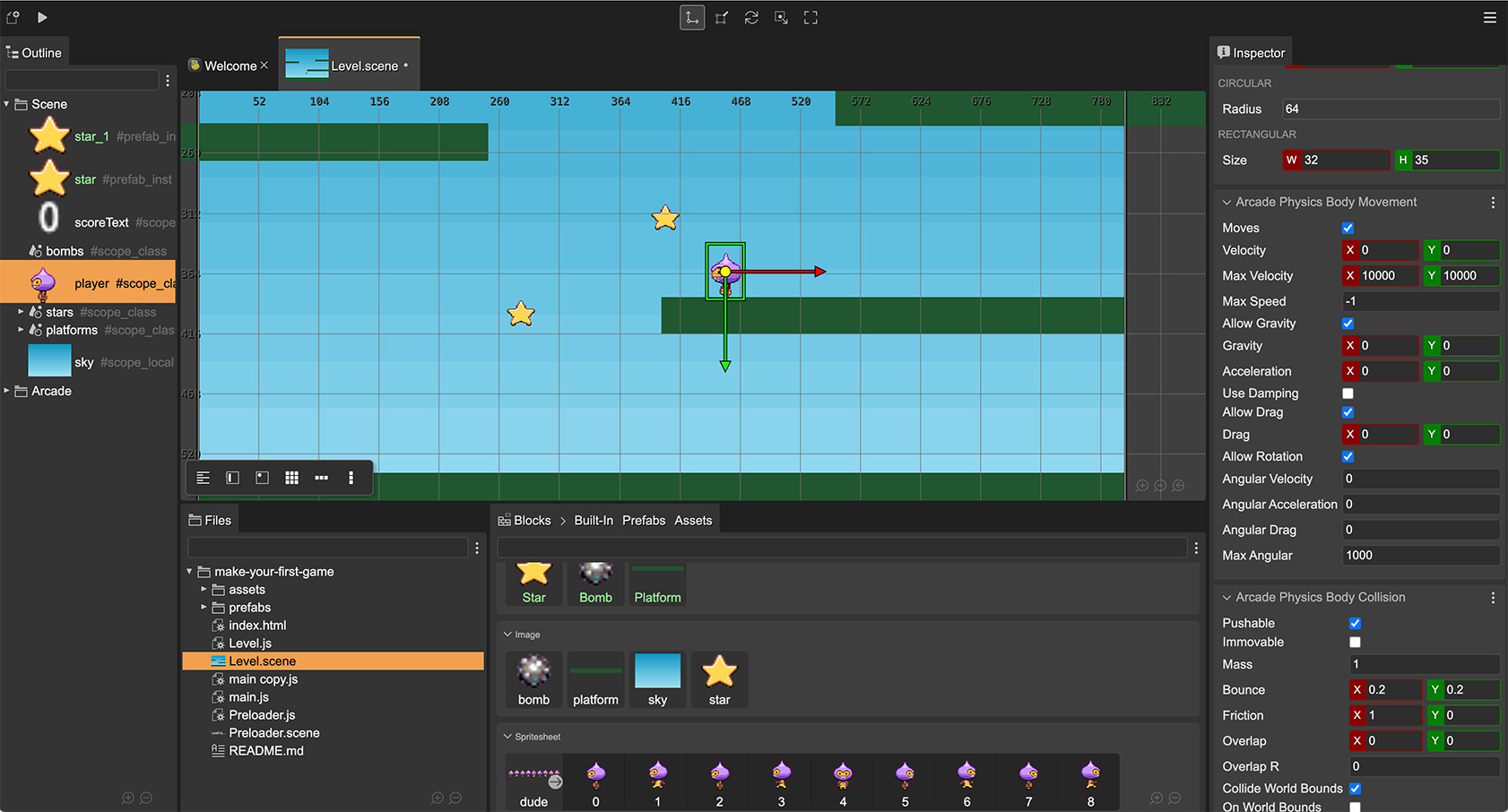
Task: Zoom in the Outline panel
Action: click(x=128, y=798)
